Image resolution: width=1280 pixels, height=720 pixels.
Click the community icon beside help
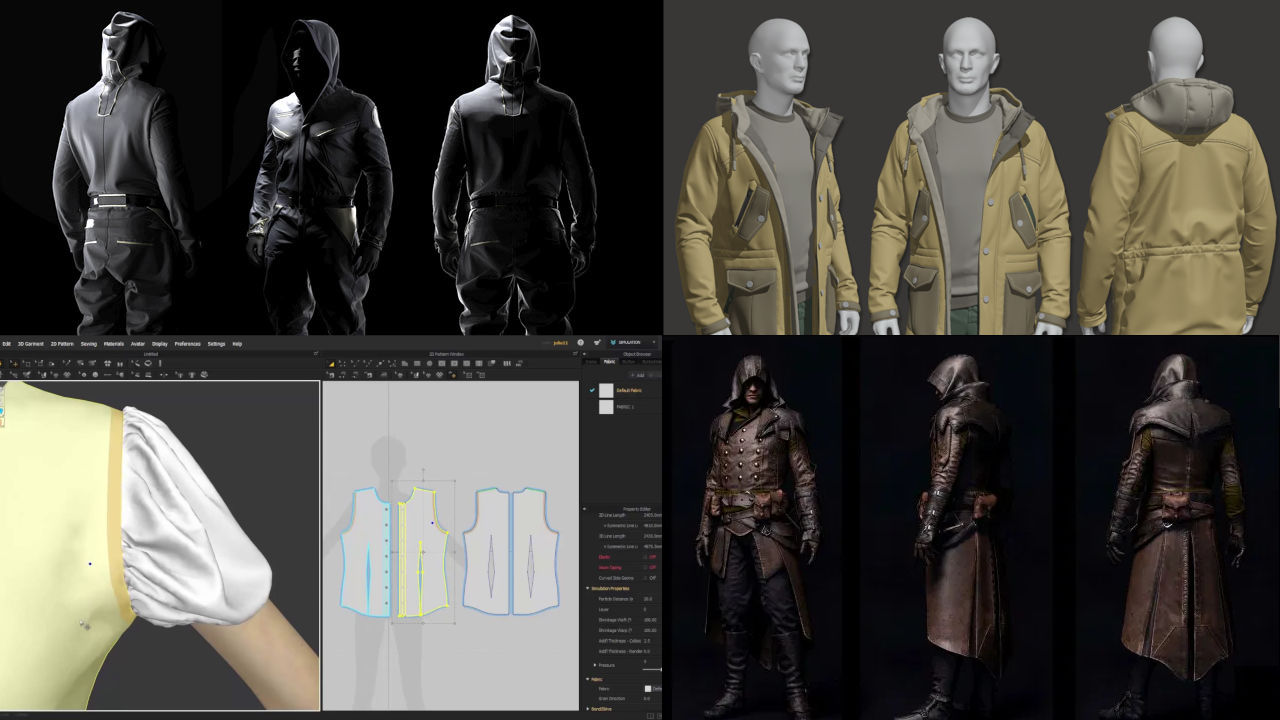597,342
